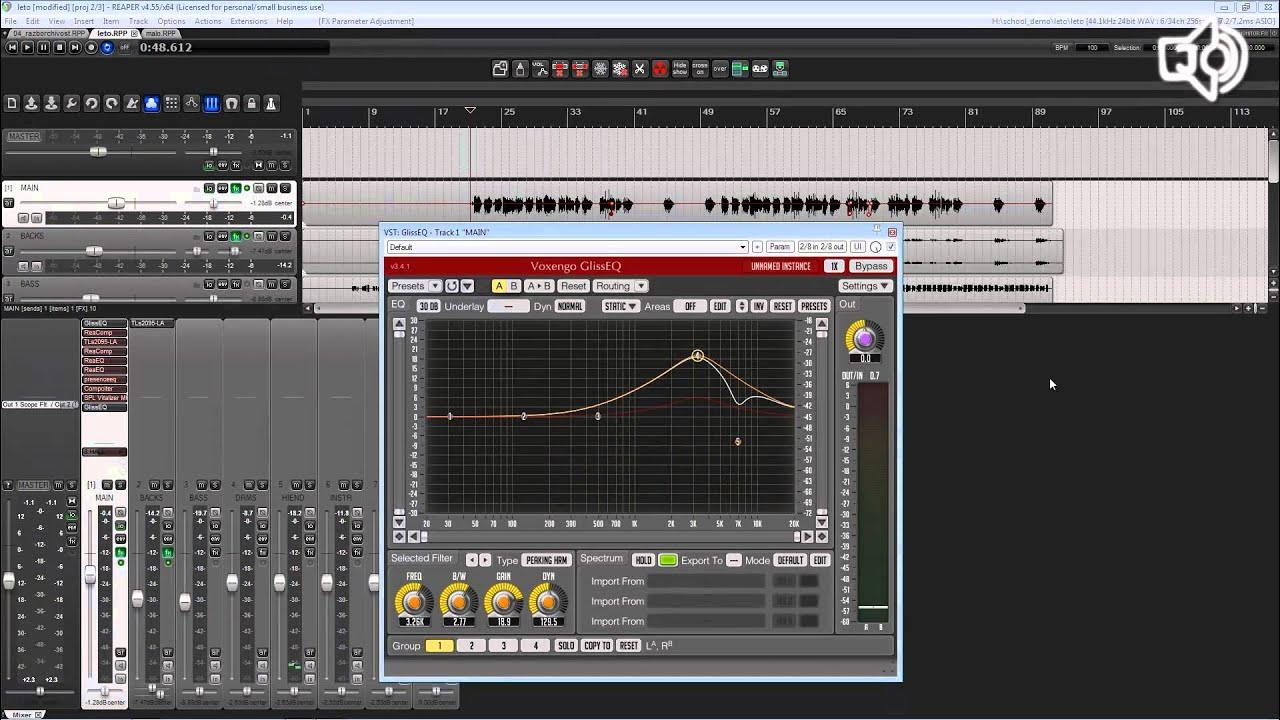Click the Areas EDIT button
Screen dimensions: 1280x720
click(x=720, y=306)
